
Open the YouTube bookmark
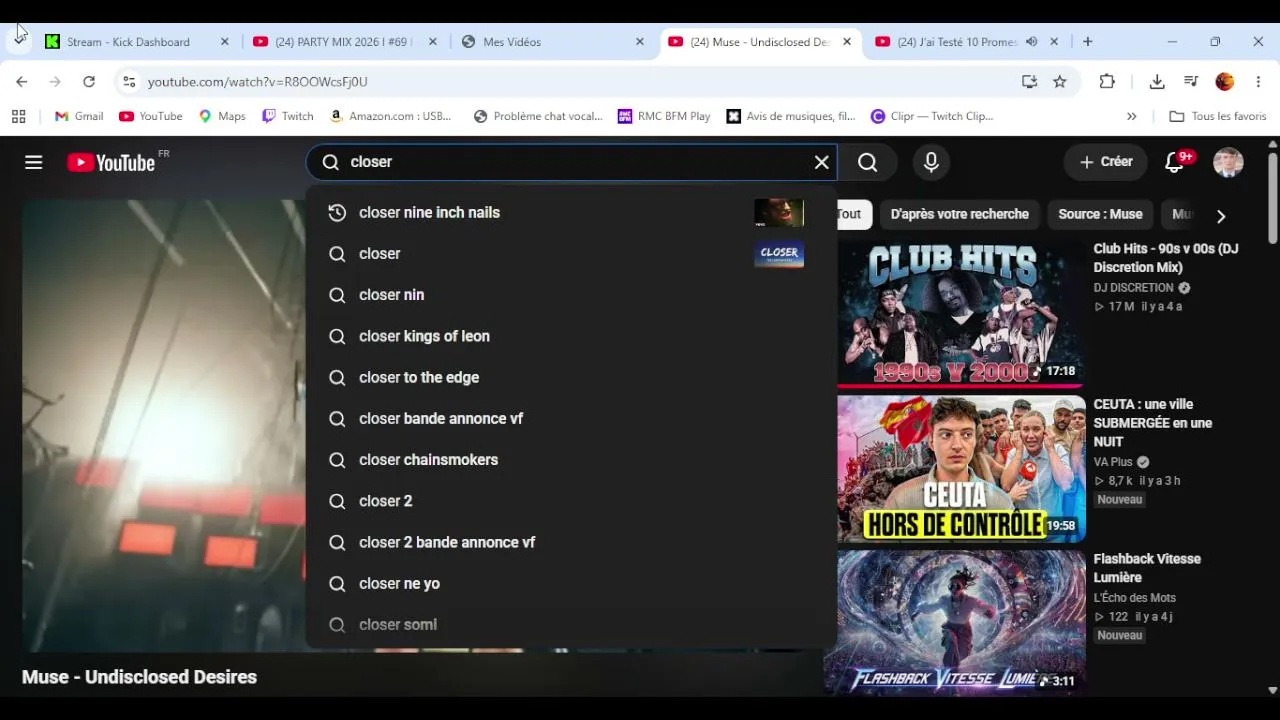tap(150, 116)
